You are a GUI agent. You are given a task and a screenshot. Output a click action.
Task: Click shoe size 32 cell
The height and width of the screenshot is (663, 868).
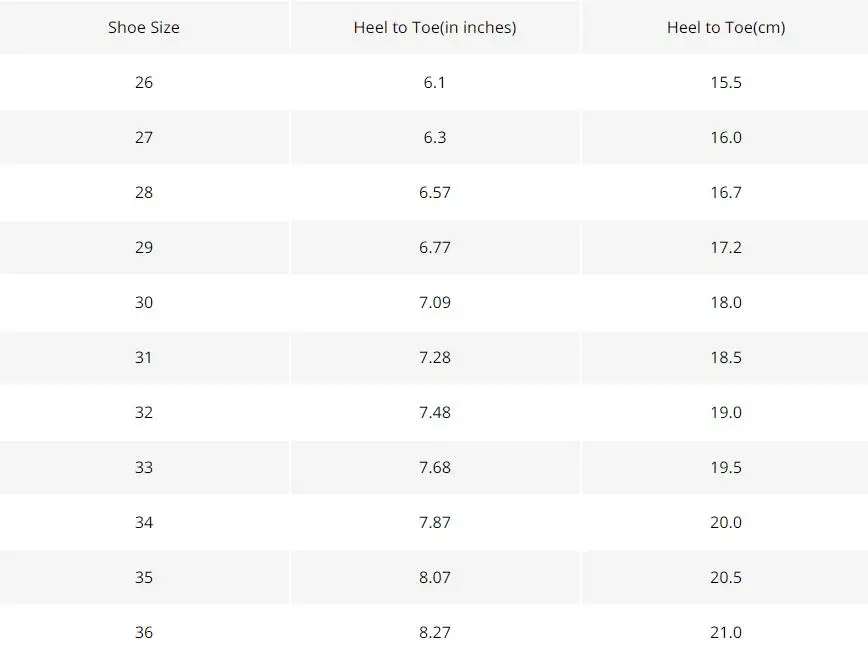144,412
